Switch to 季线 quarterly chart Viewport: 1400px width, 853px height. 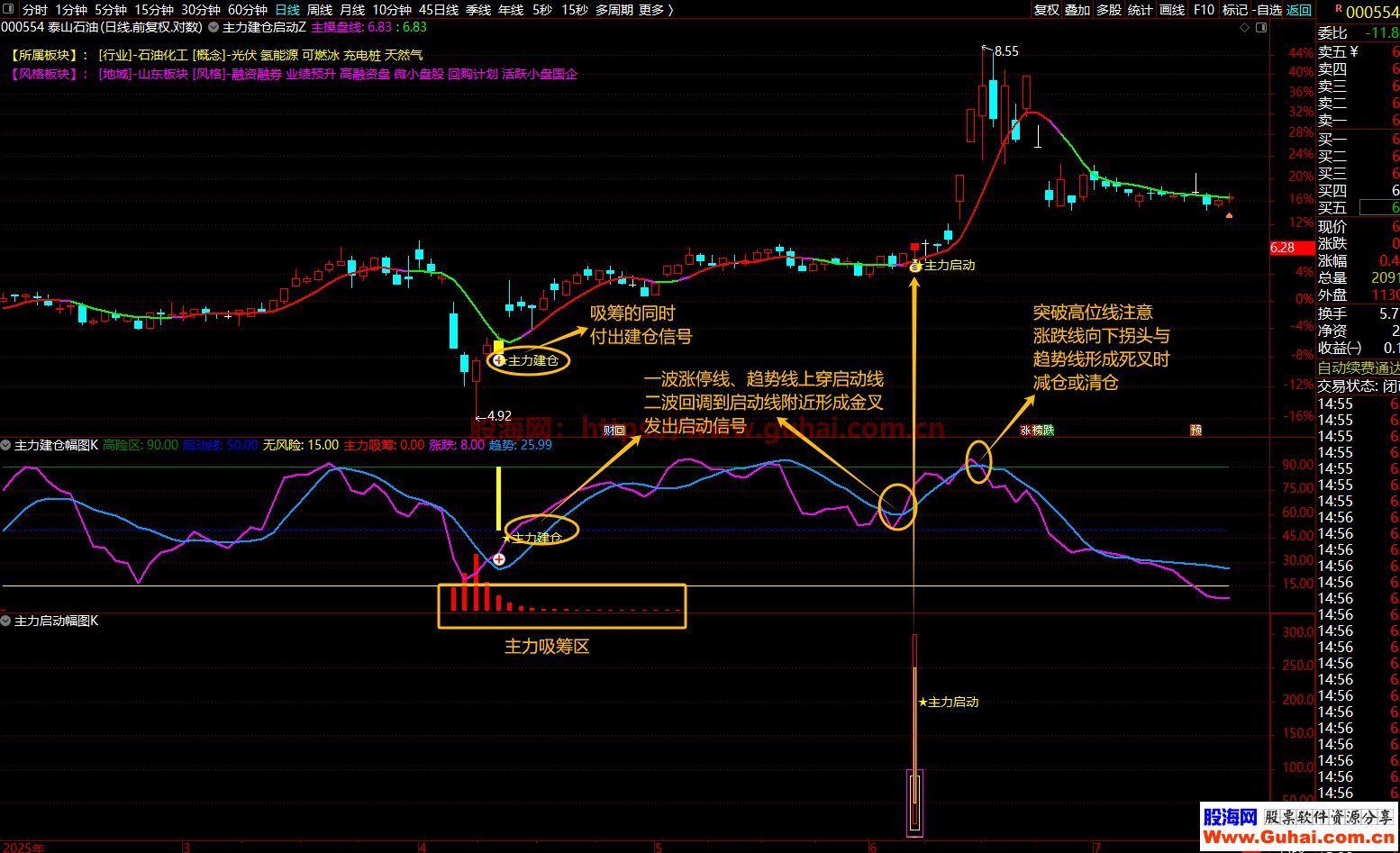478,10
